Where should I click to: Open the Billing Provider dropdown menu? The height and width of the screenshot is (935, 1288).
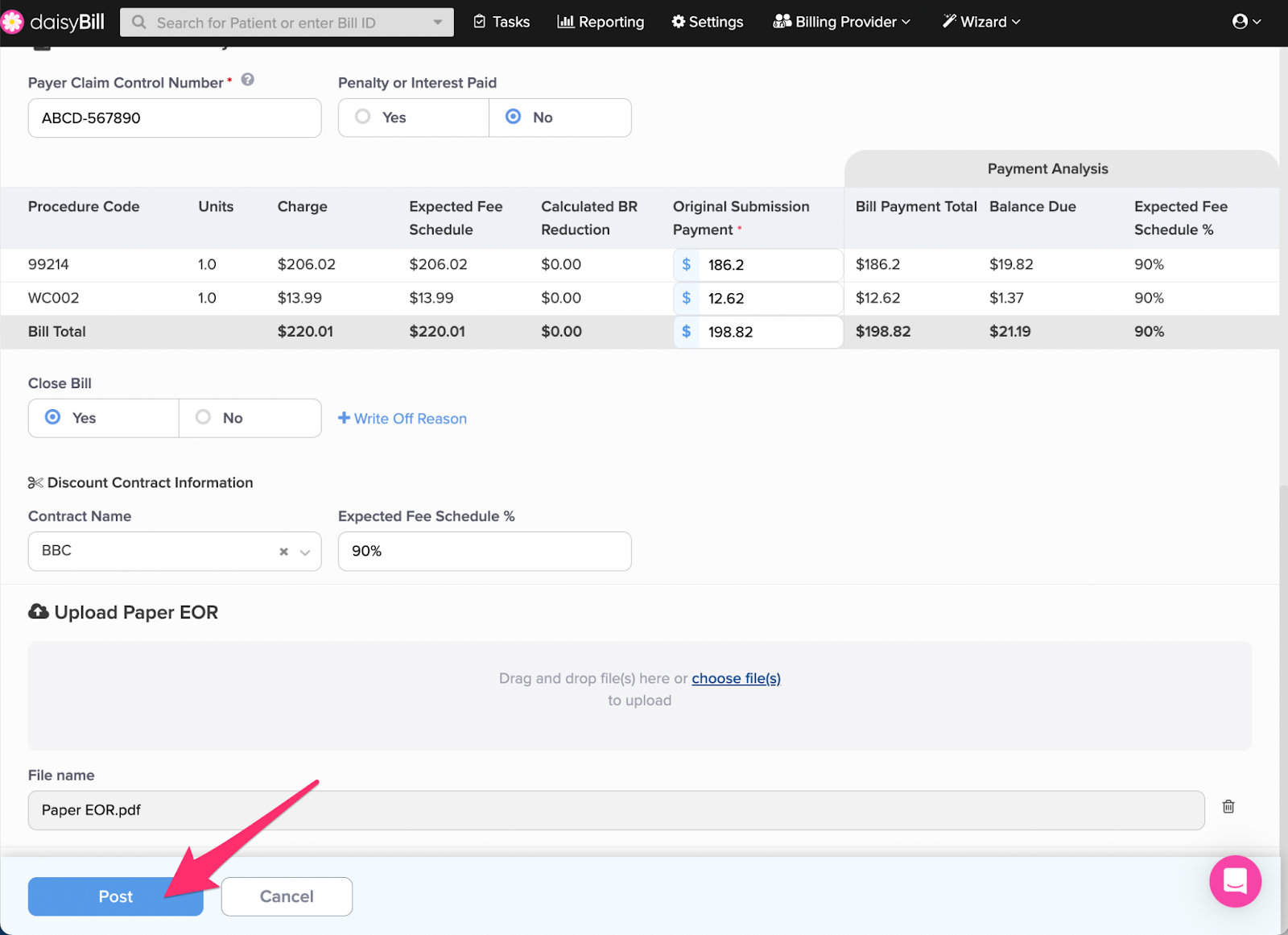842,22
